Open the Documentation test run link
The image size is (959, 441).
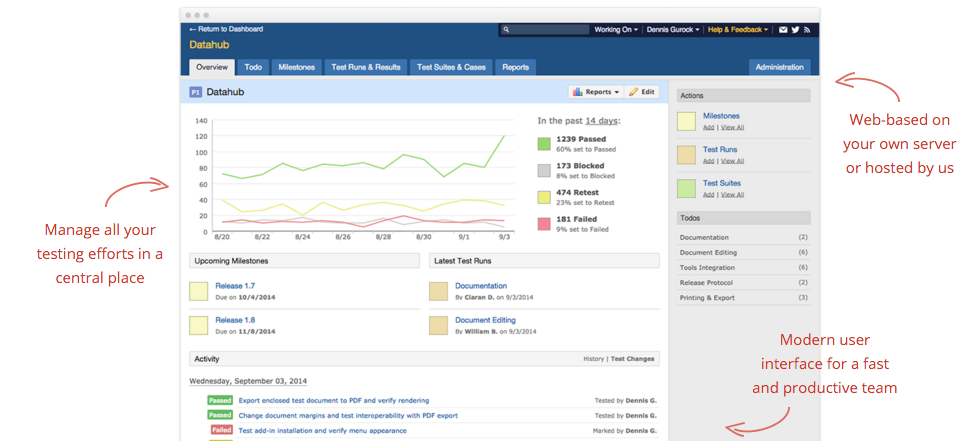click(481, 286)
